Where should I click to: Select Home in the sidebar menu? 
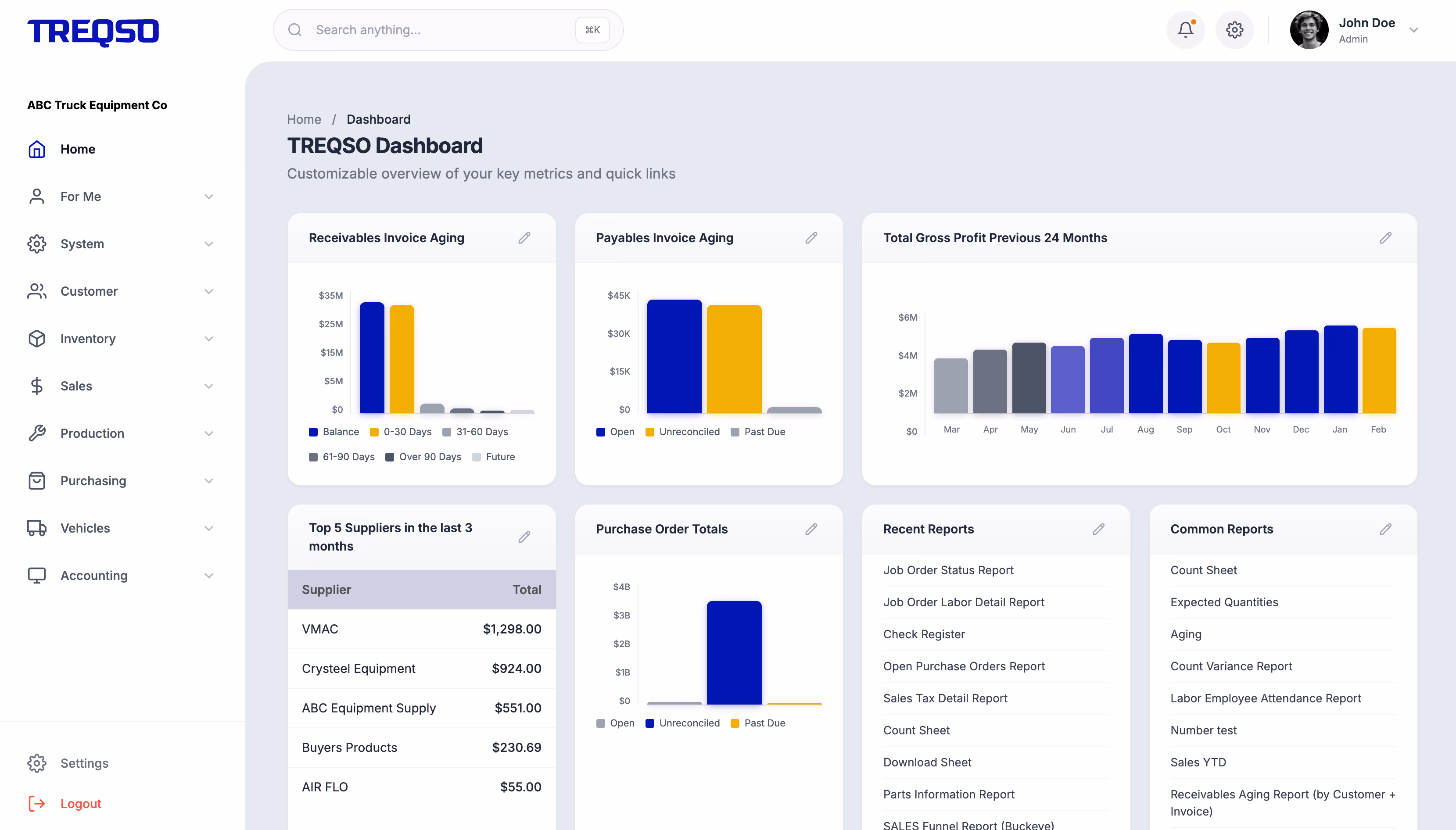[x=78, y=149]
